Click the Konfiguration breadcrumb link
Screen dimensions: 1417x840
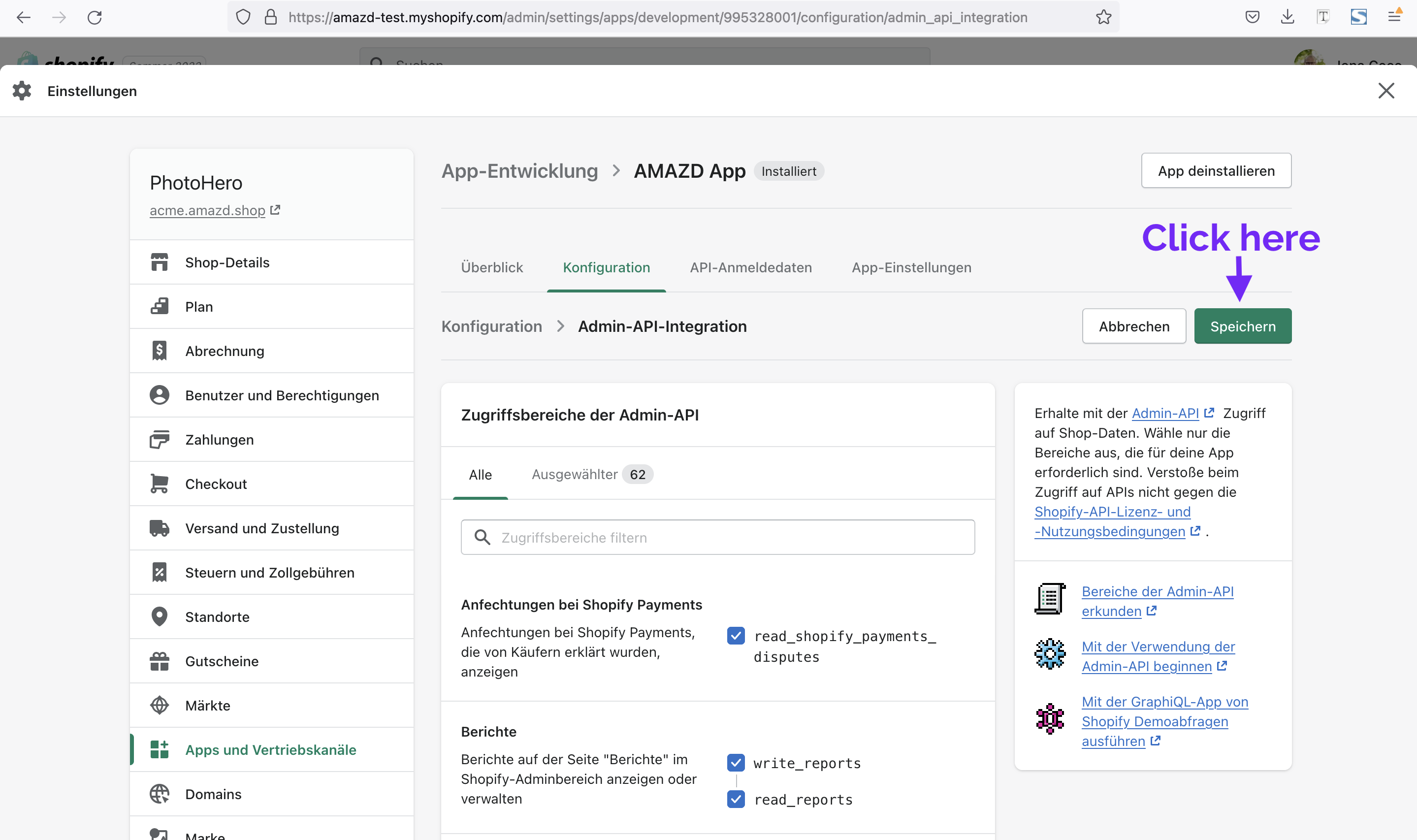(x=492, y=326)
